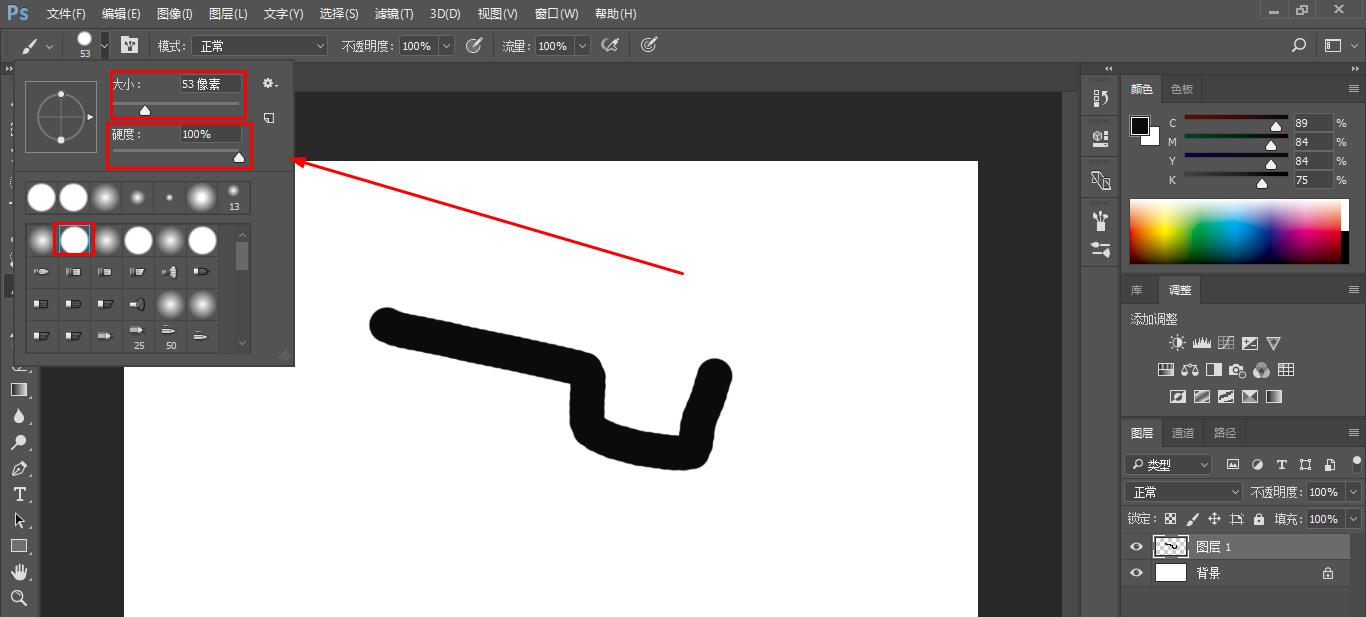Click the brush 大小 size slider handle
The width and height of the screenshot is (1366, 617).
tap(145, 110)
